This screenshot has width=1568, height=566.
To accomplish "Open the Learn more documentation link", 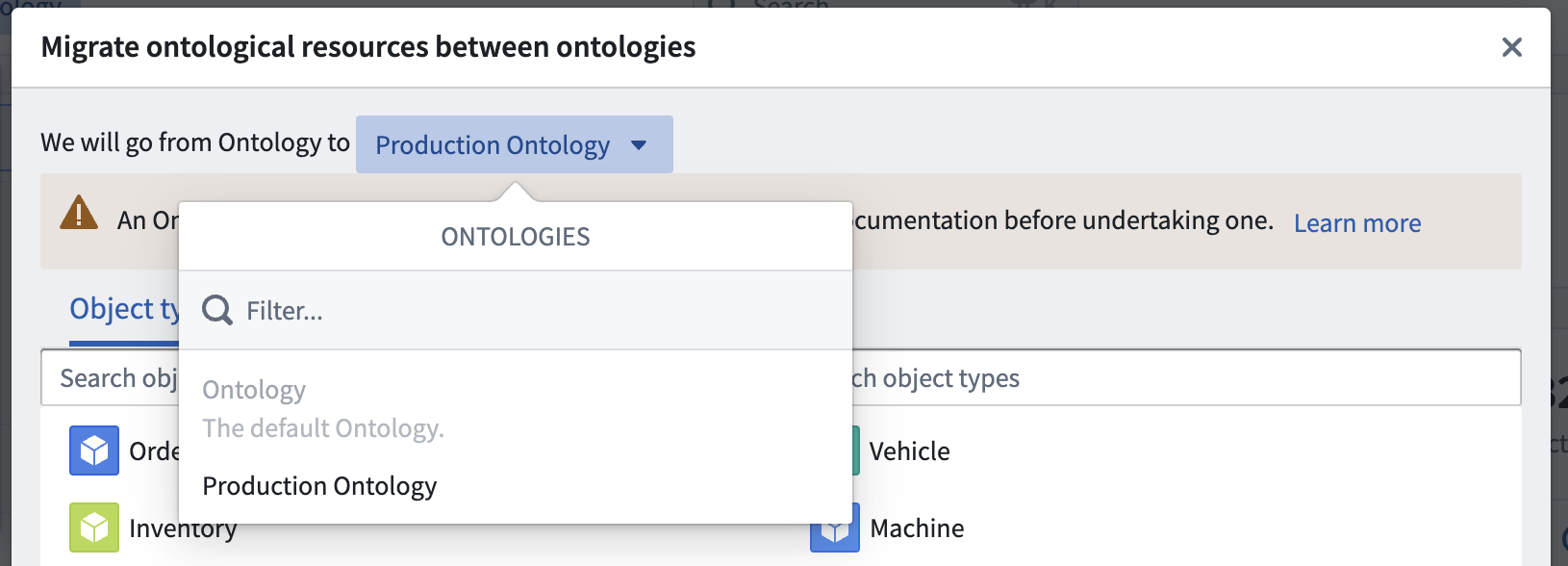I will tap(1356, 222).
